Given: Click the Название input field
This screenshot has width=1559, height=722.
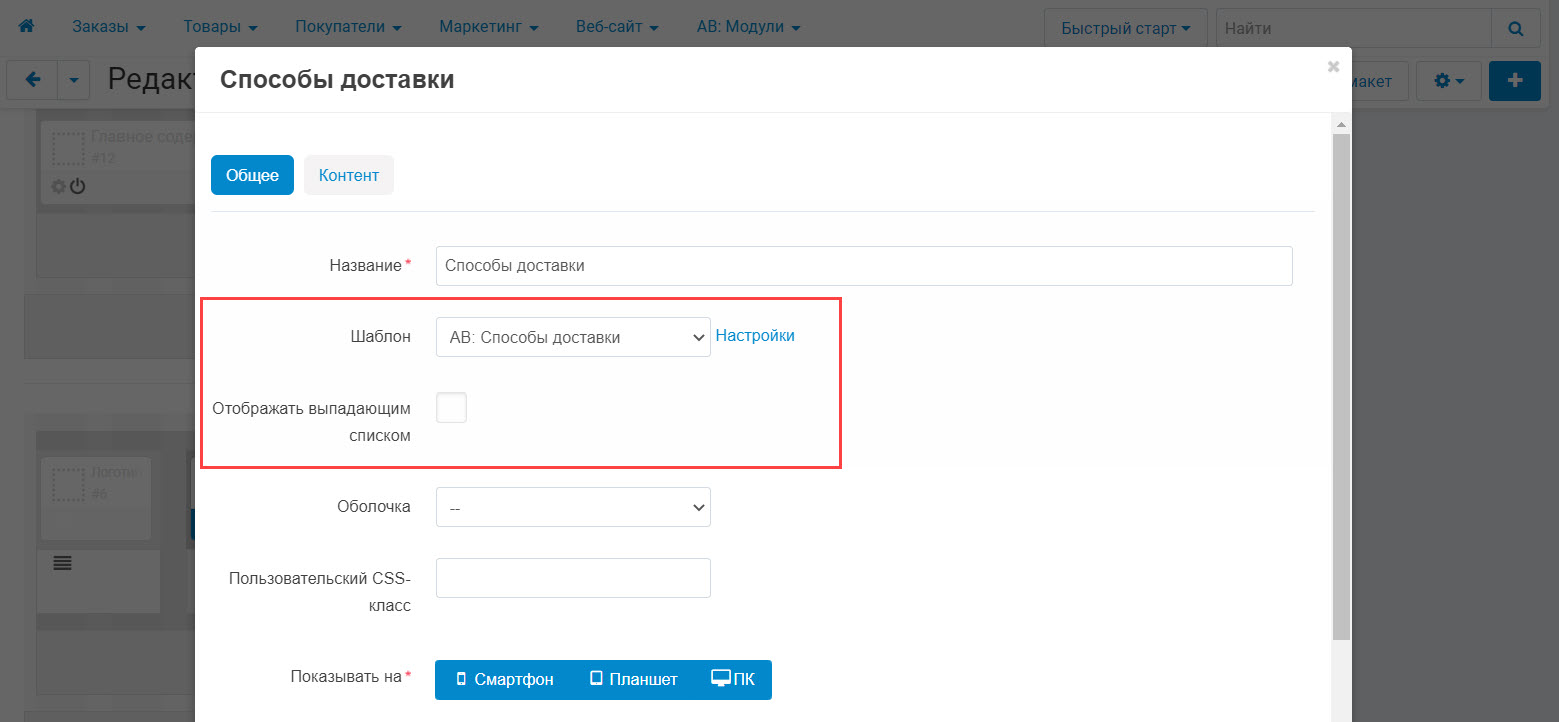Looking at the screenshot, I should coord(864,266).
